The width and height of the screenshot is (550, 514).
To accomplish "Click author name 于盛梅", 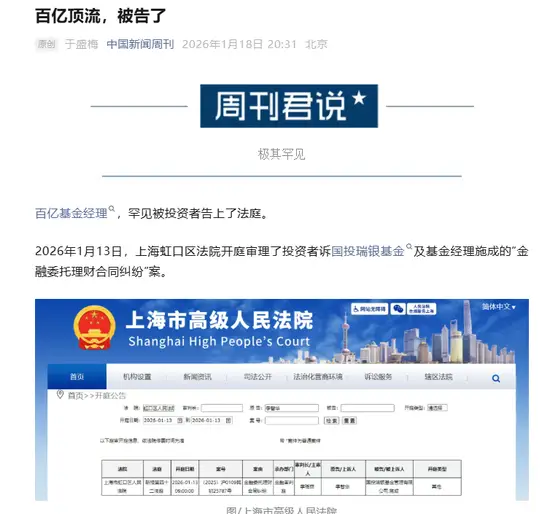I will pyautogui.click(x=81, y=44).
